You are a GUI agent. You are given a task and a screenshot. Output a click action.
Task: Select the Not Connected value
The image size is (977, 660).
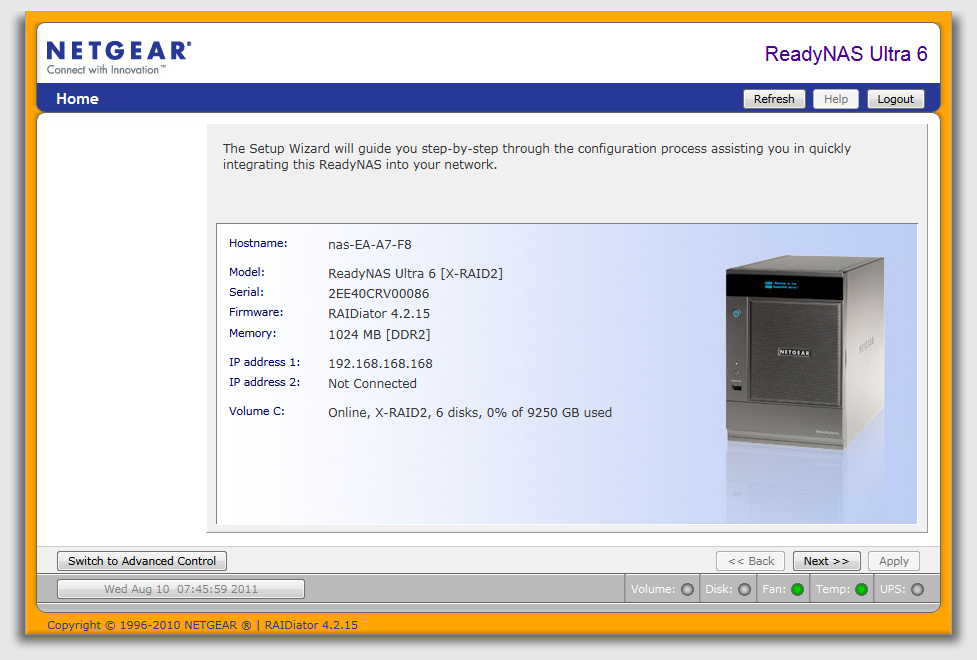(372, 384)
